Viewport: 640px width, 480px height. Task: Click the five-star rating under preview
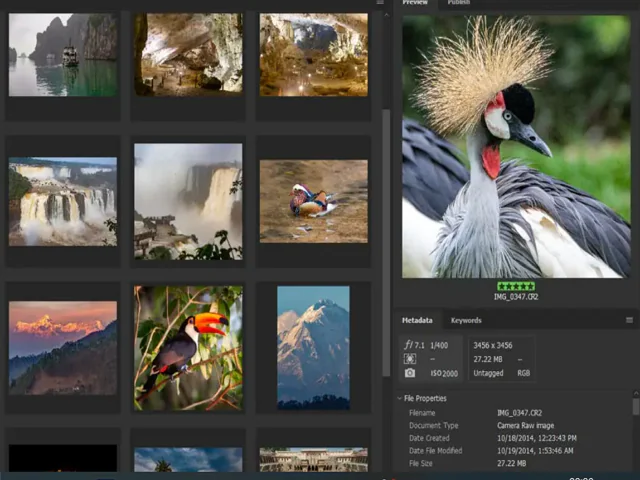click(516, 286)
